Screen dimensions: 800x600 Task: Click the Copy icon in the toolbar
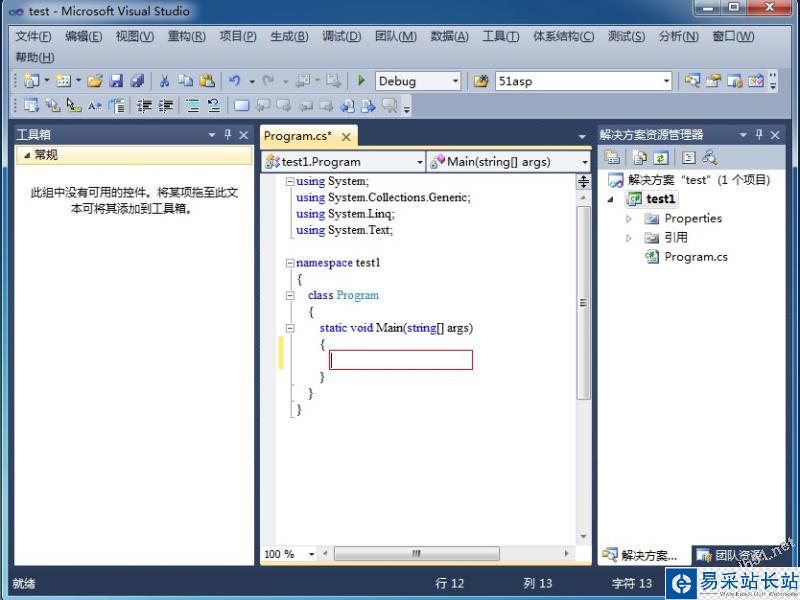coord(186,81)
